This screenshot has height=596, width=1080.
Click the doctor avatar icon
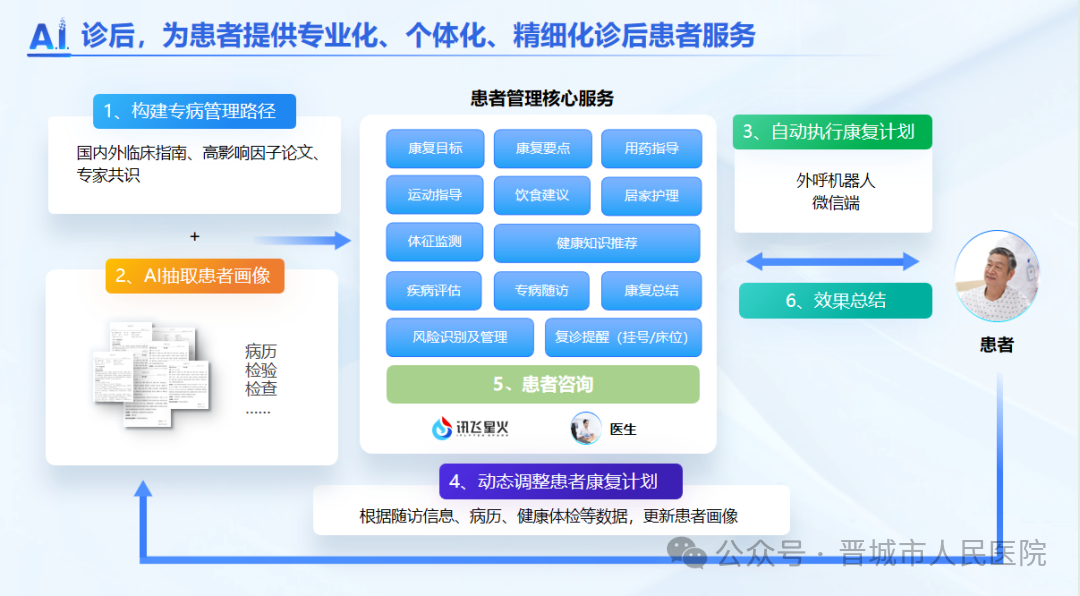586,428
